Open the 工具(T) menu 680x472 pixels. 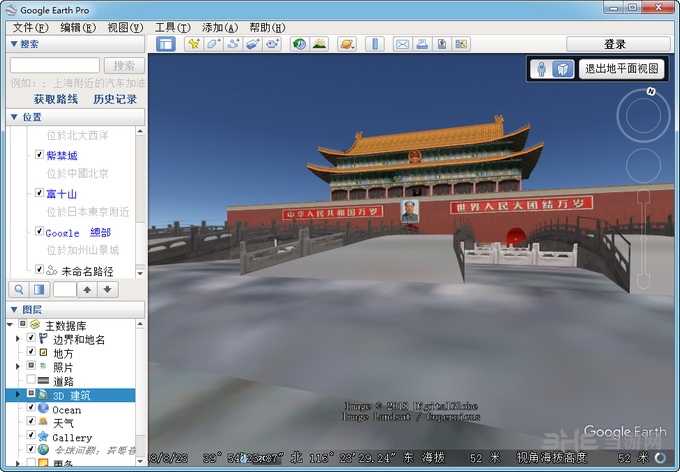click(173, 28)
